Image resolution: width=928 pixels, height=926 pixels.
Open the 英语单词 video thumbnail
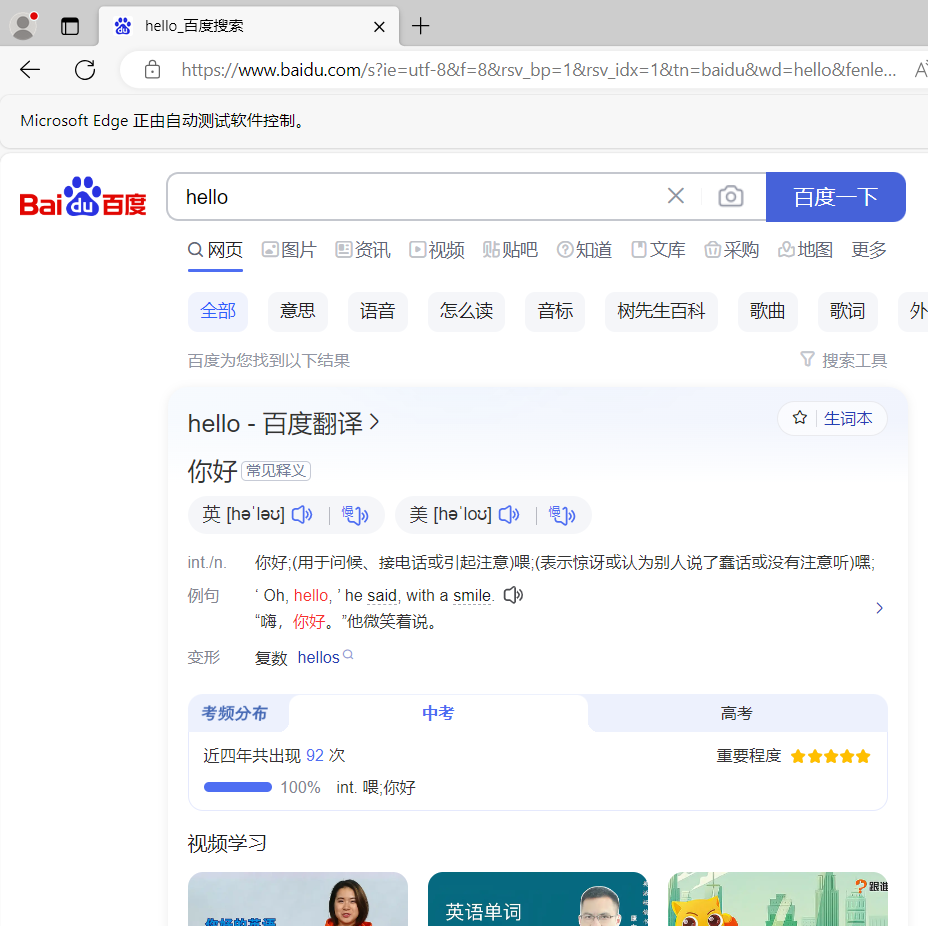pos(537,899)
